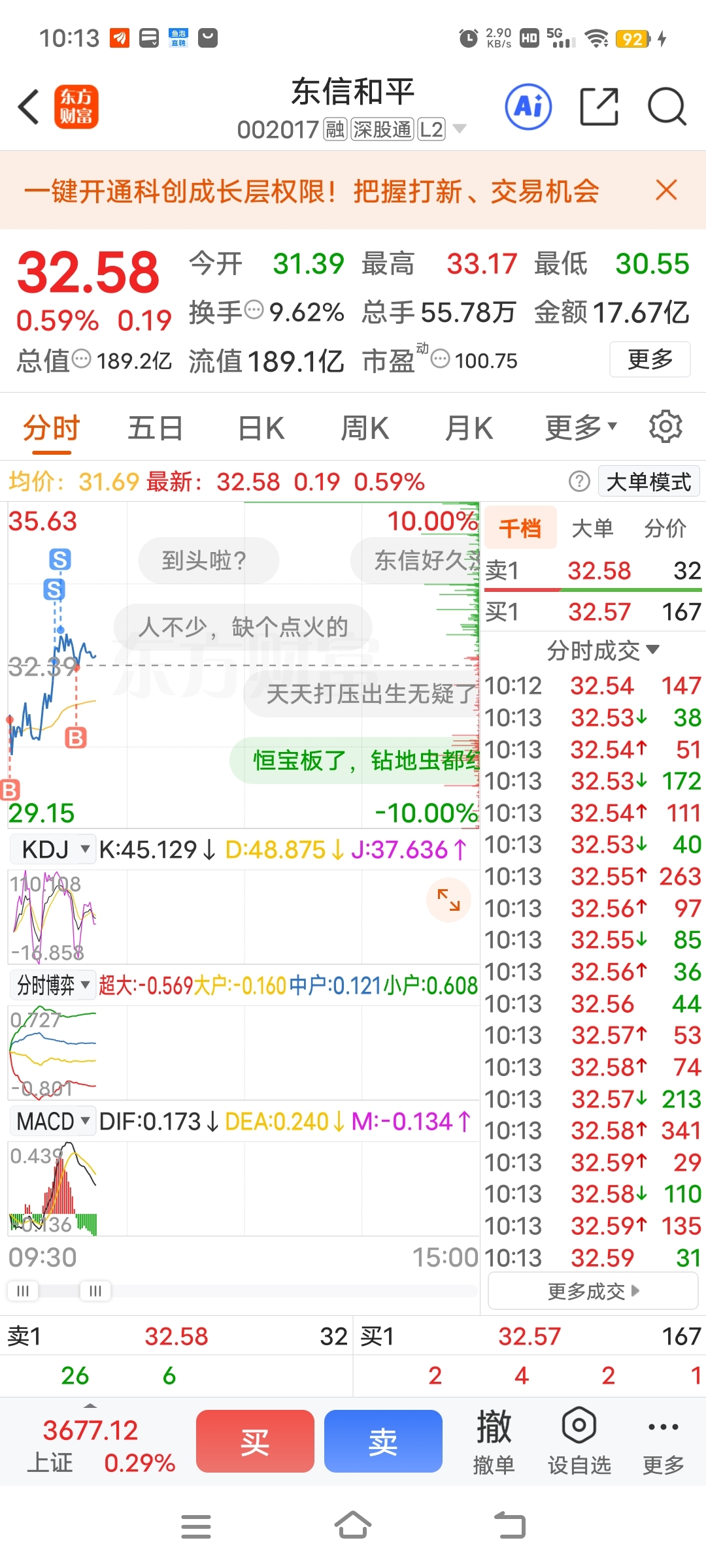Screen dimensions: 706x1568
Task: Tap the 10:12 32.54 147 trade row
Action: click(594, 685)
